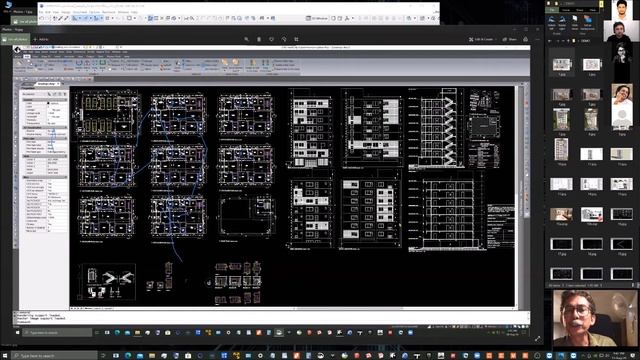Image resolution: width=640 pixels, height=360 pixels.
Task: Click the heart favorite icon in Photos toolbar
Action: point(271,39)
